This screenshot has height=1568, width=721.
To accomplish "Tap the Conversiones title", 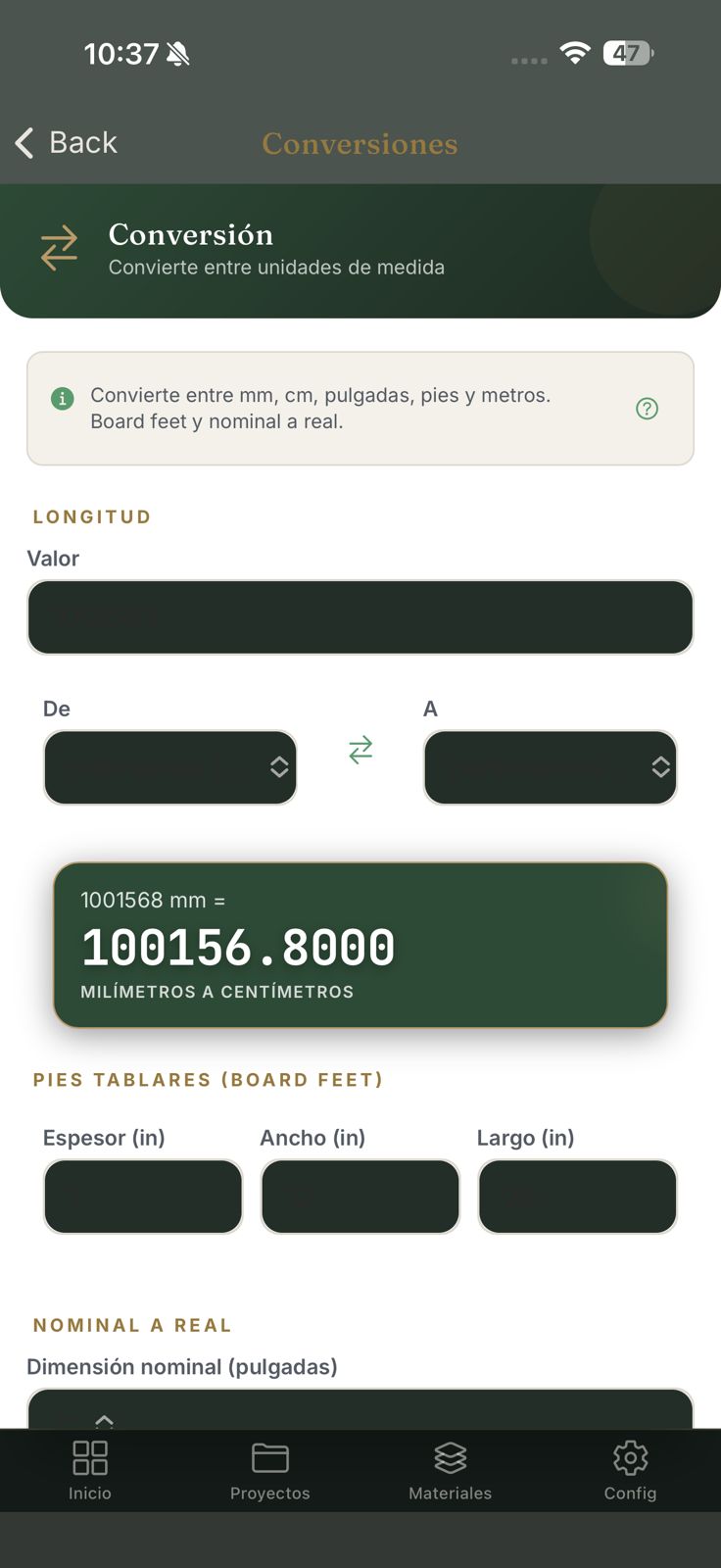I will point(360,144).
